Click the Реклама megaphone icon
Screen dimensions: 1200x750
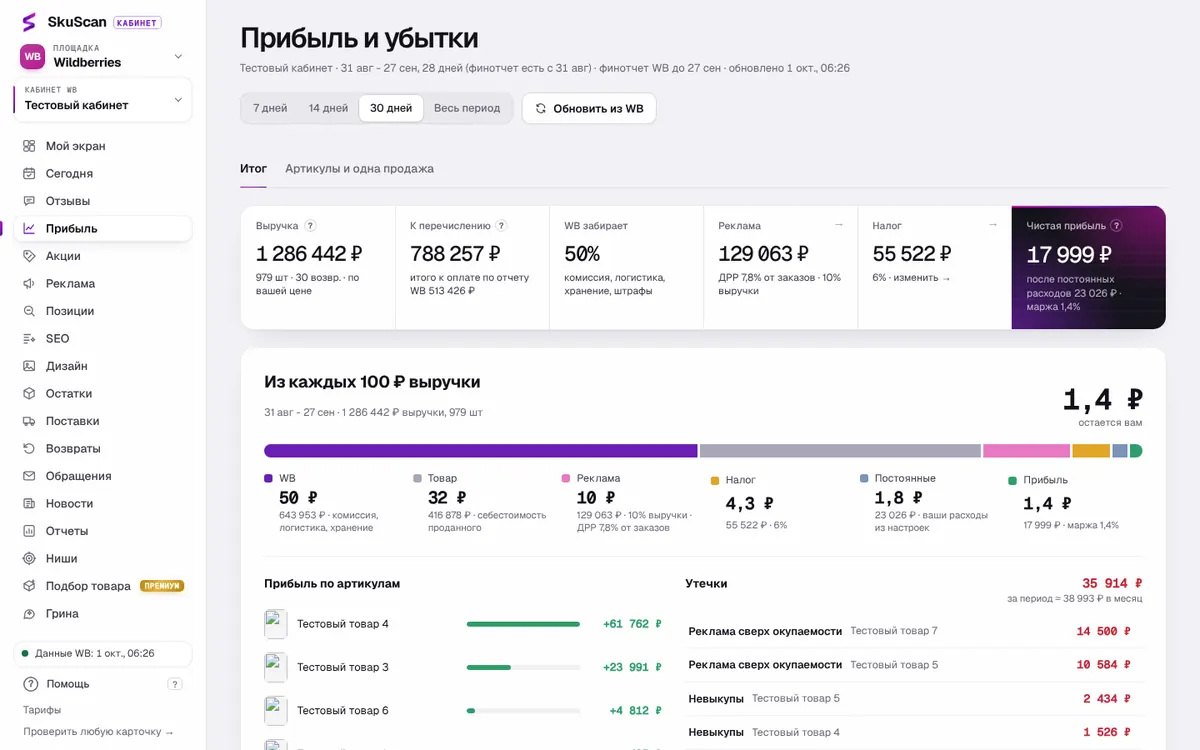29,283
